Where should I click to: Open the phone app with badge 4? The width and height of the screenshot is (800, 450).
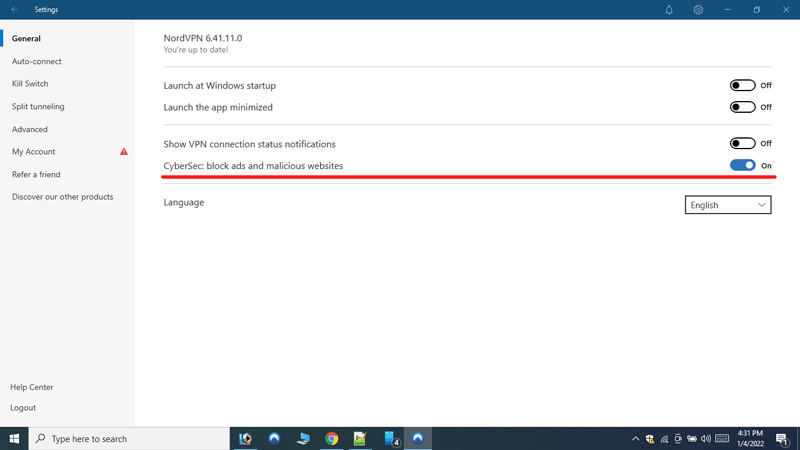click(390, 439)
